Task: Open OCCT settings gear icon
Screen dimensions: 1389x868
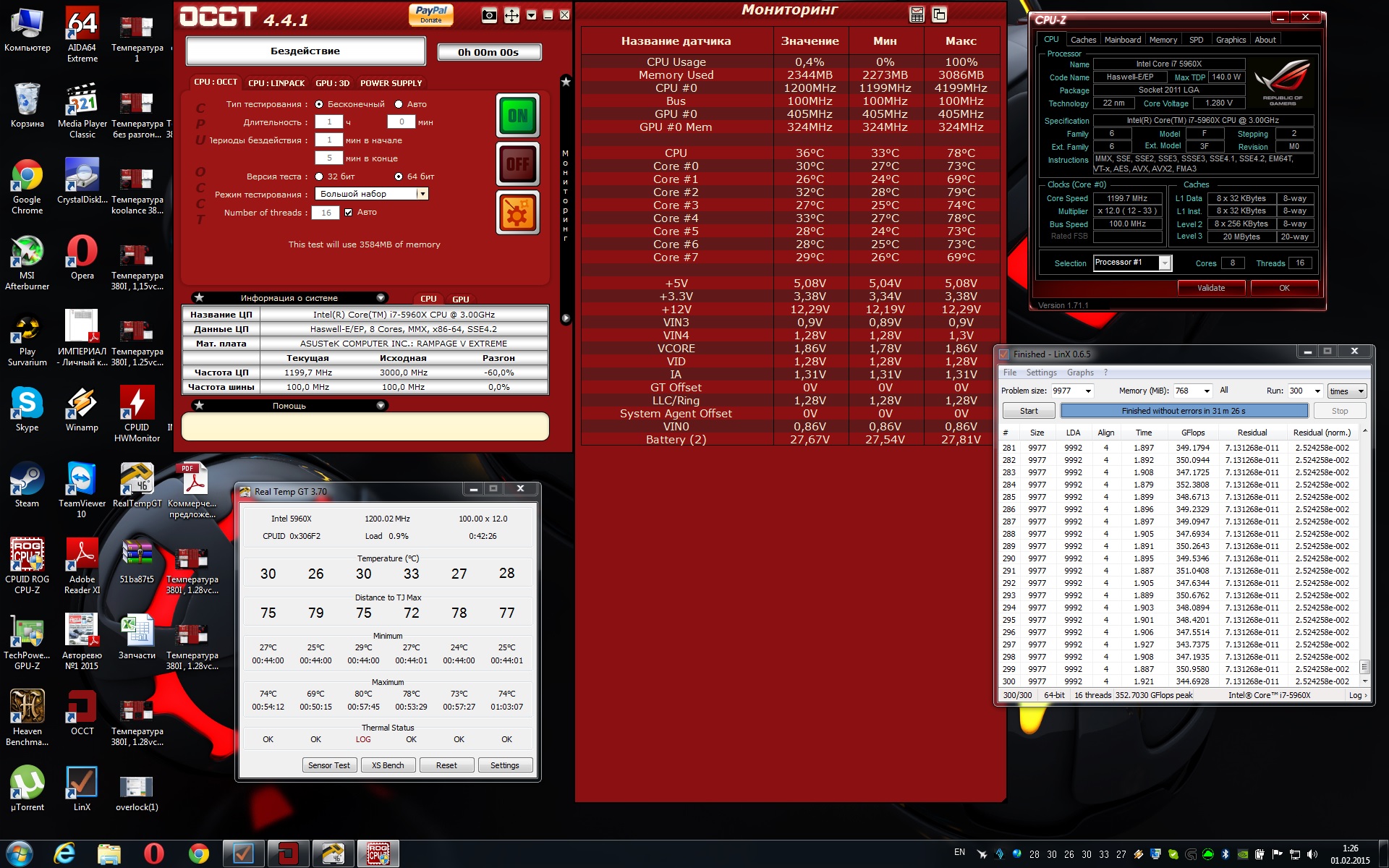Action: (x=517, y=213)
